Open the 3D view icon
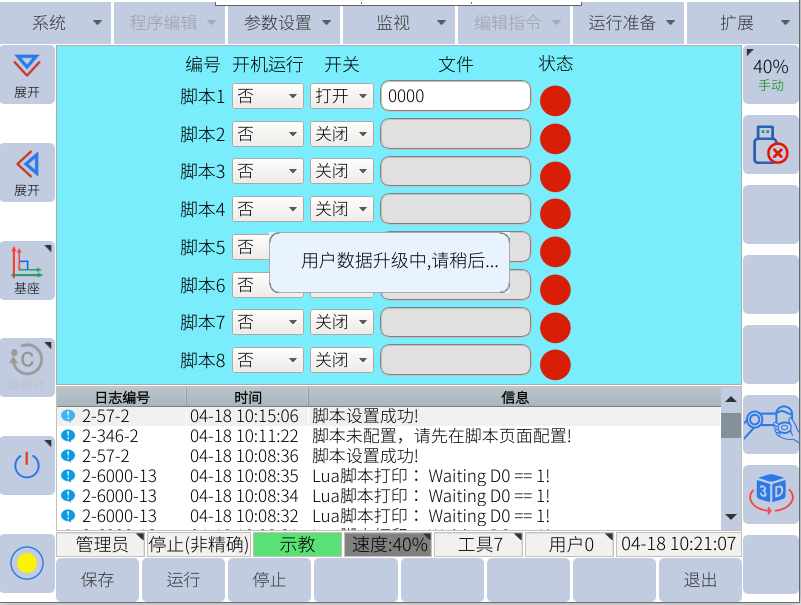 point(770,492)
